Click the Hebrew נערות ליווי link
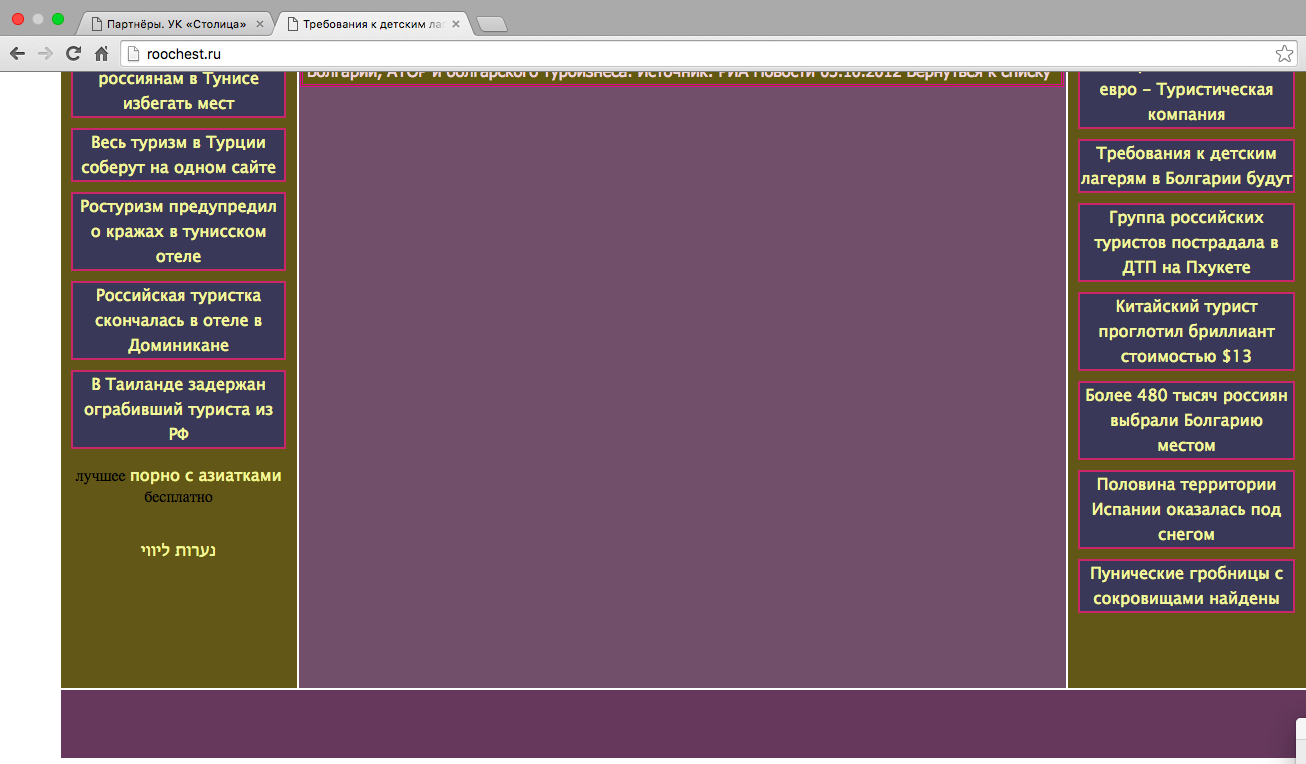 [x=178, y=550]
